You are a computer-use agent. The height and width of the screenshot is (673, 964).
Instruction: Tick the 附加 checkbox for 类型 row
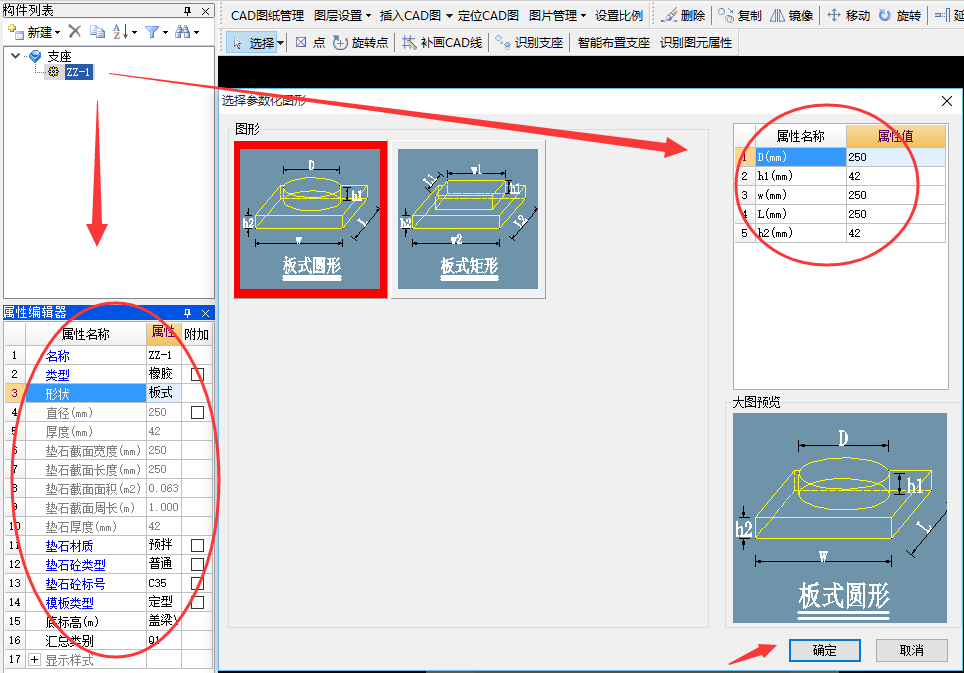point(198,374)
